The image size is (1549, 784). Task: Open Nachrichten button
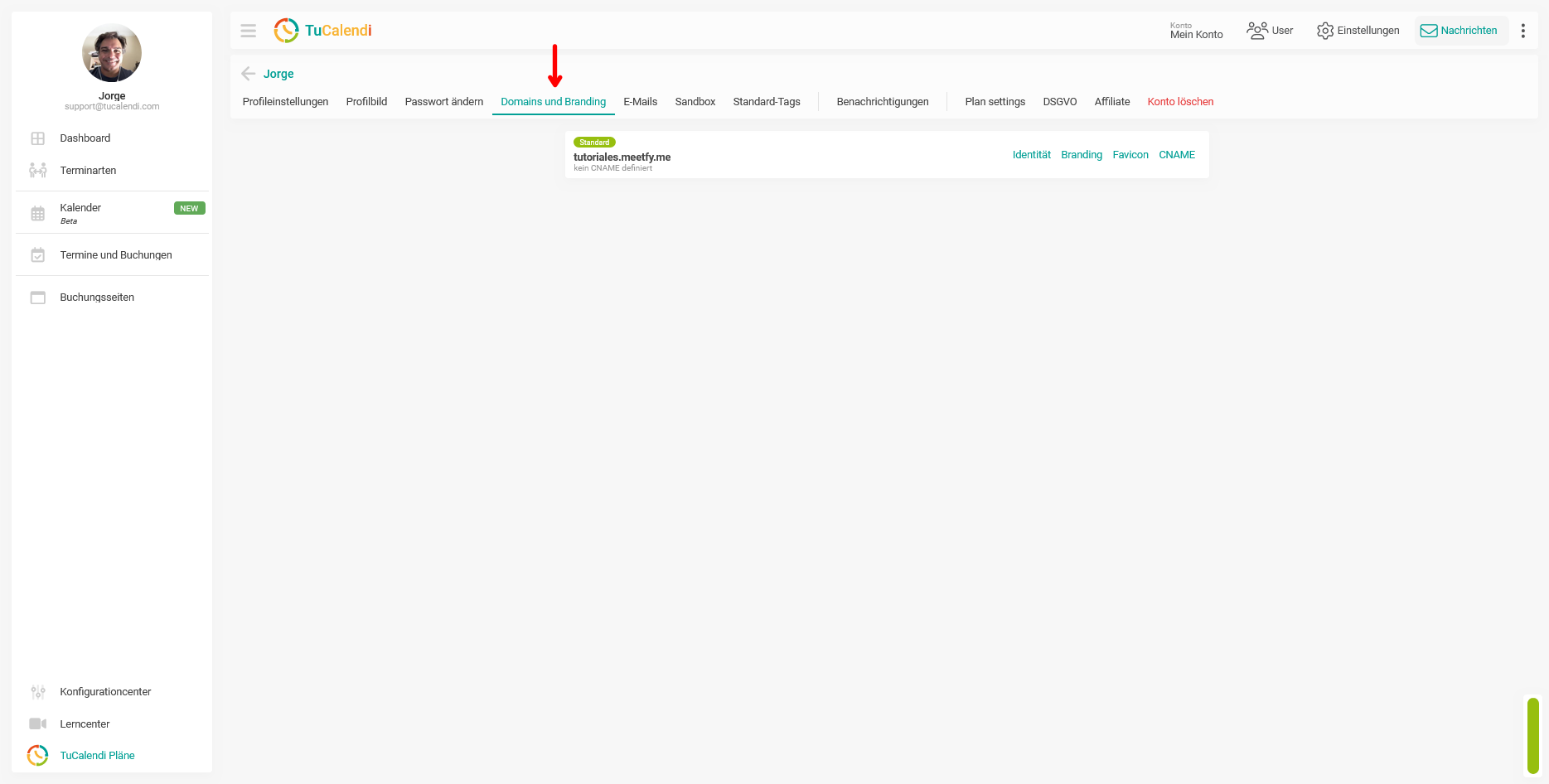coord(1460,31)
